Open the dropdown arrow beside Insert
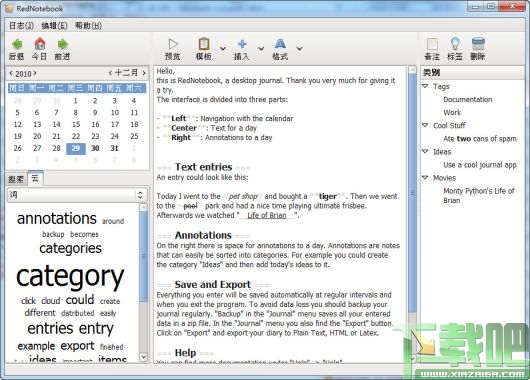 coord(261,48)
